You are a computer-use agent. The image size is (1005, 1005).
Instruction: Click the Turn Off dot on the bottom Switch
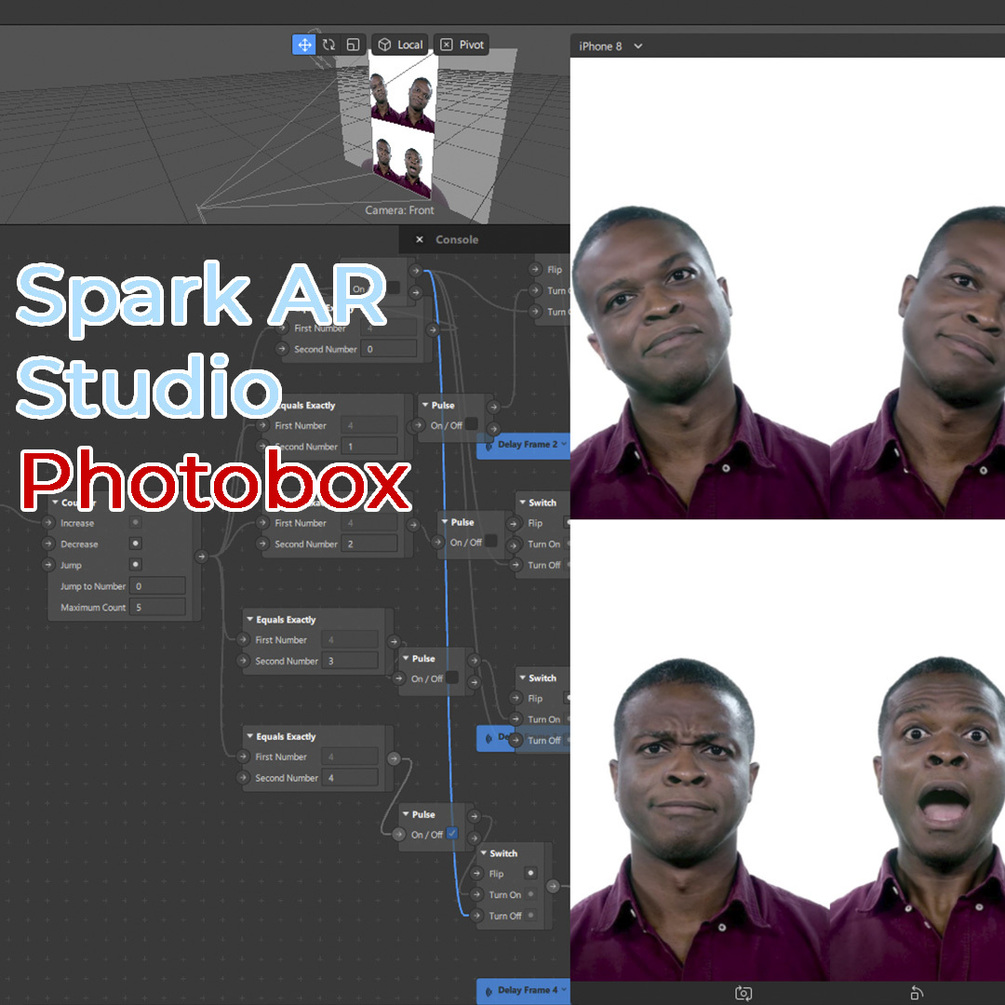[x=531, y=915]
